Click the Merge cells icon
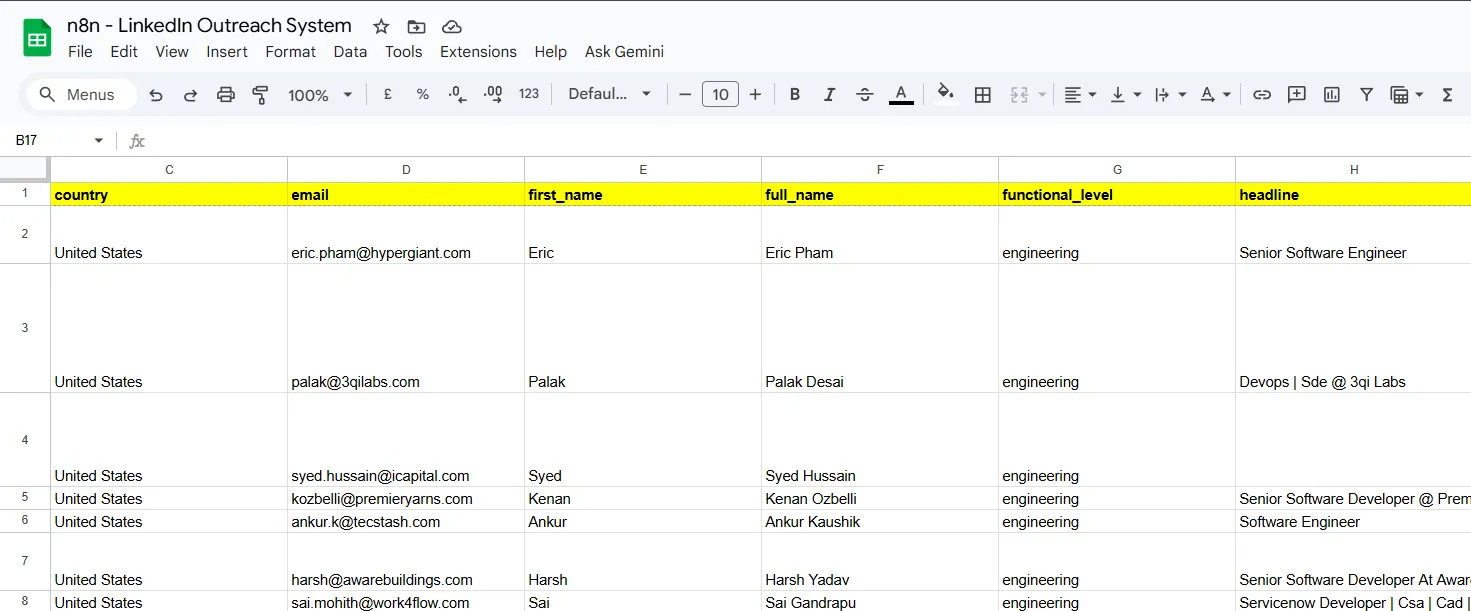Screen dimensions: 1471x611 [1019, 94]
